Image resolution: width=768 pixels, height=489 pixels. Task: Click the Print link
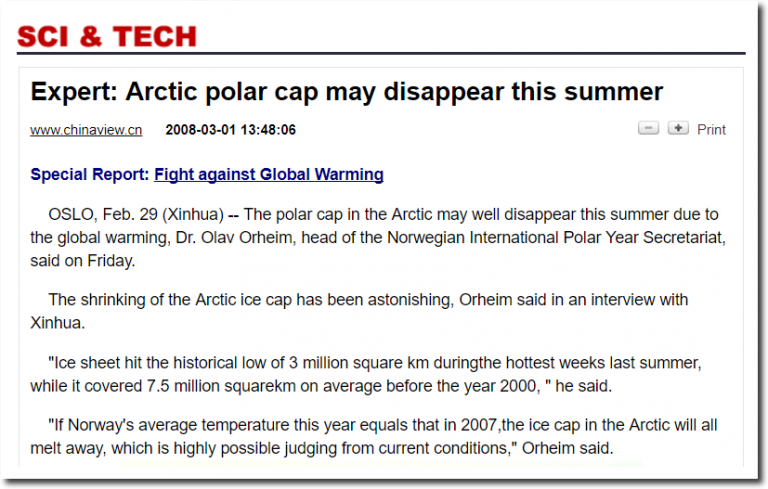tap(711, 129)
